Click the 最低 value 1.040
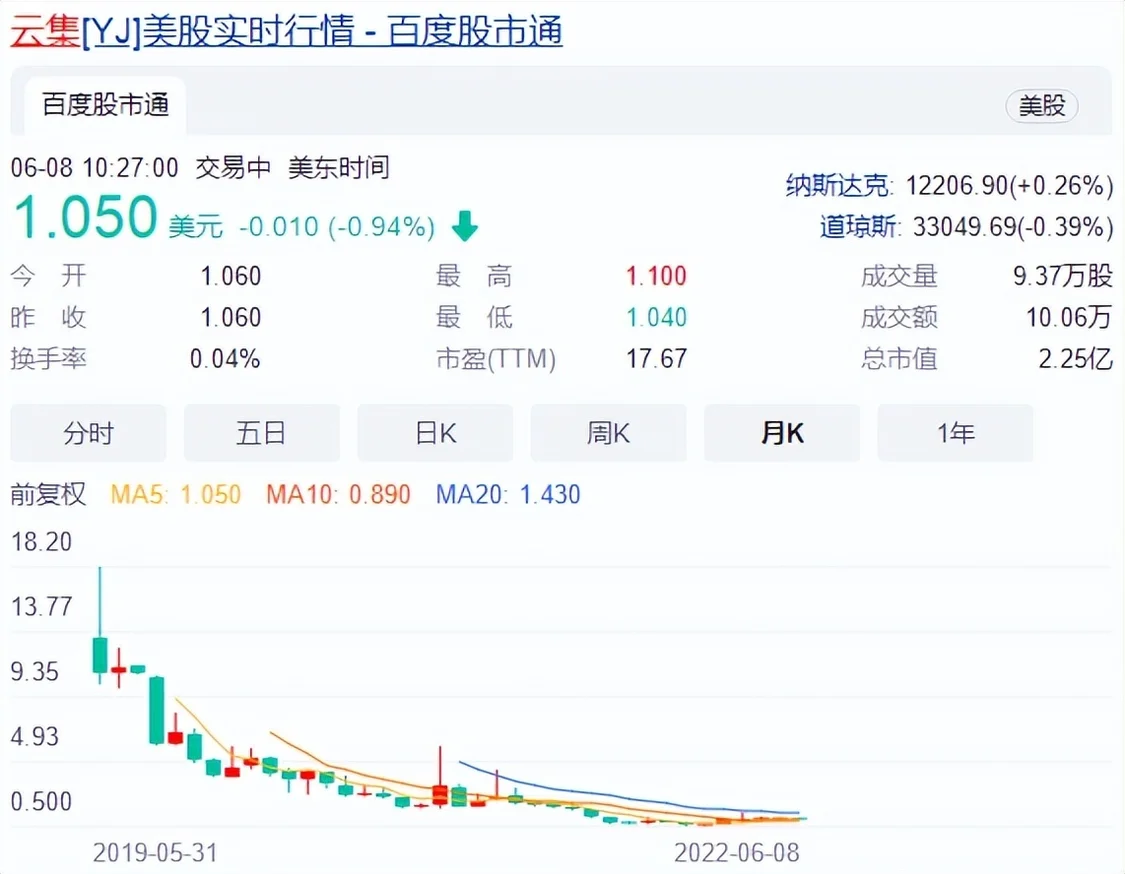This screenshot has height=874, width=1125. 656,317
